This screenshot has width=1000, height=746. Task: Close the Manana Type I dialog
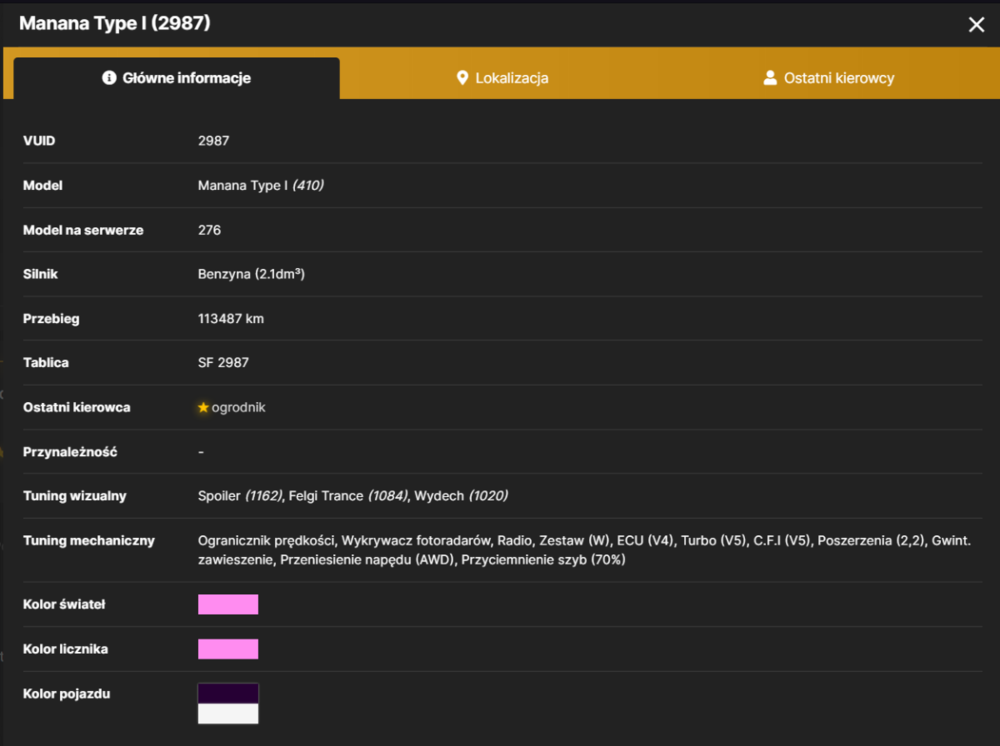pos(976,25)
